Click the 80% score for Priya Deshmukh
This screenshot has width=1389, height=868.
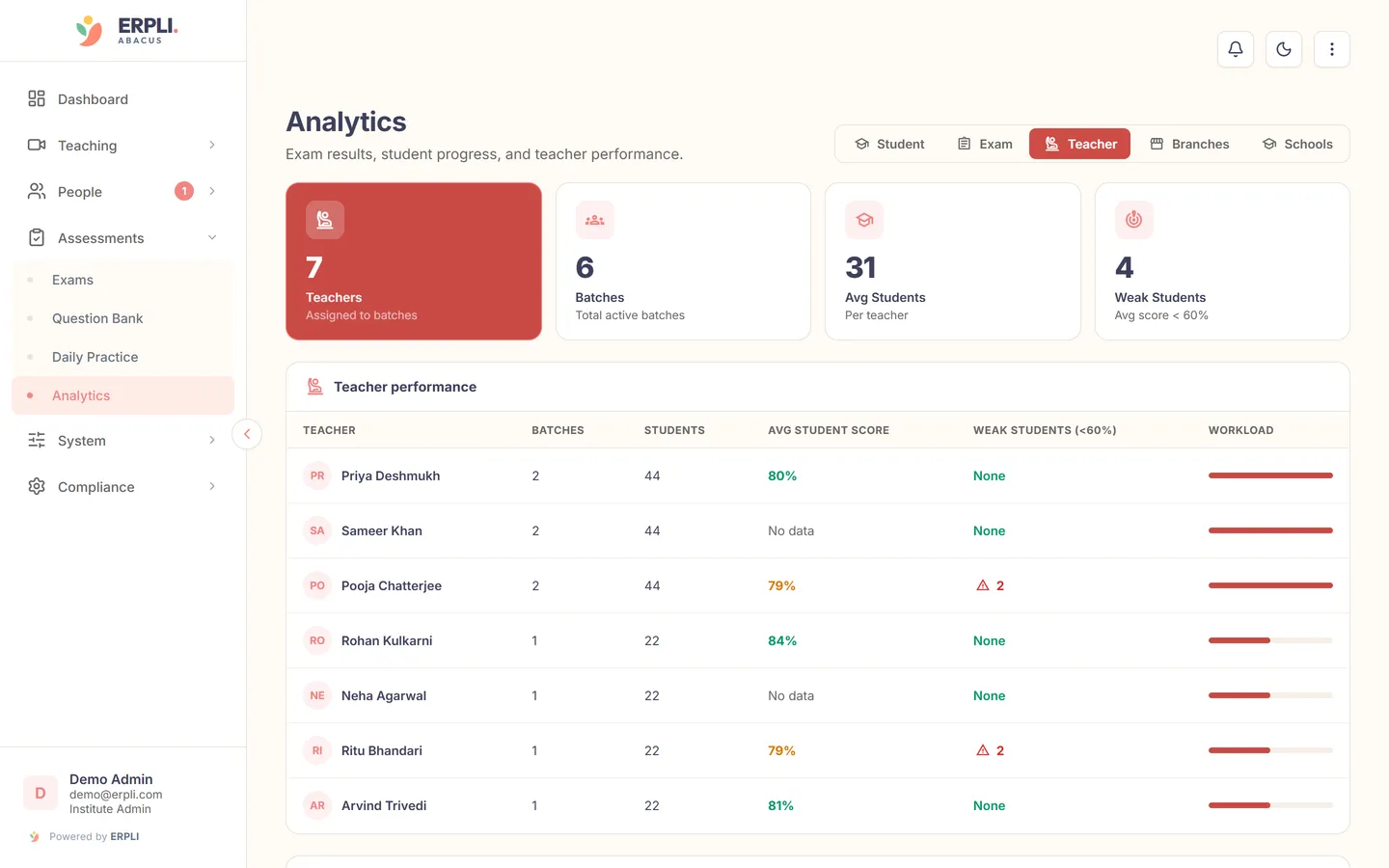tap(782, 475)
